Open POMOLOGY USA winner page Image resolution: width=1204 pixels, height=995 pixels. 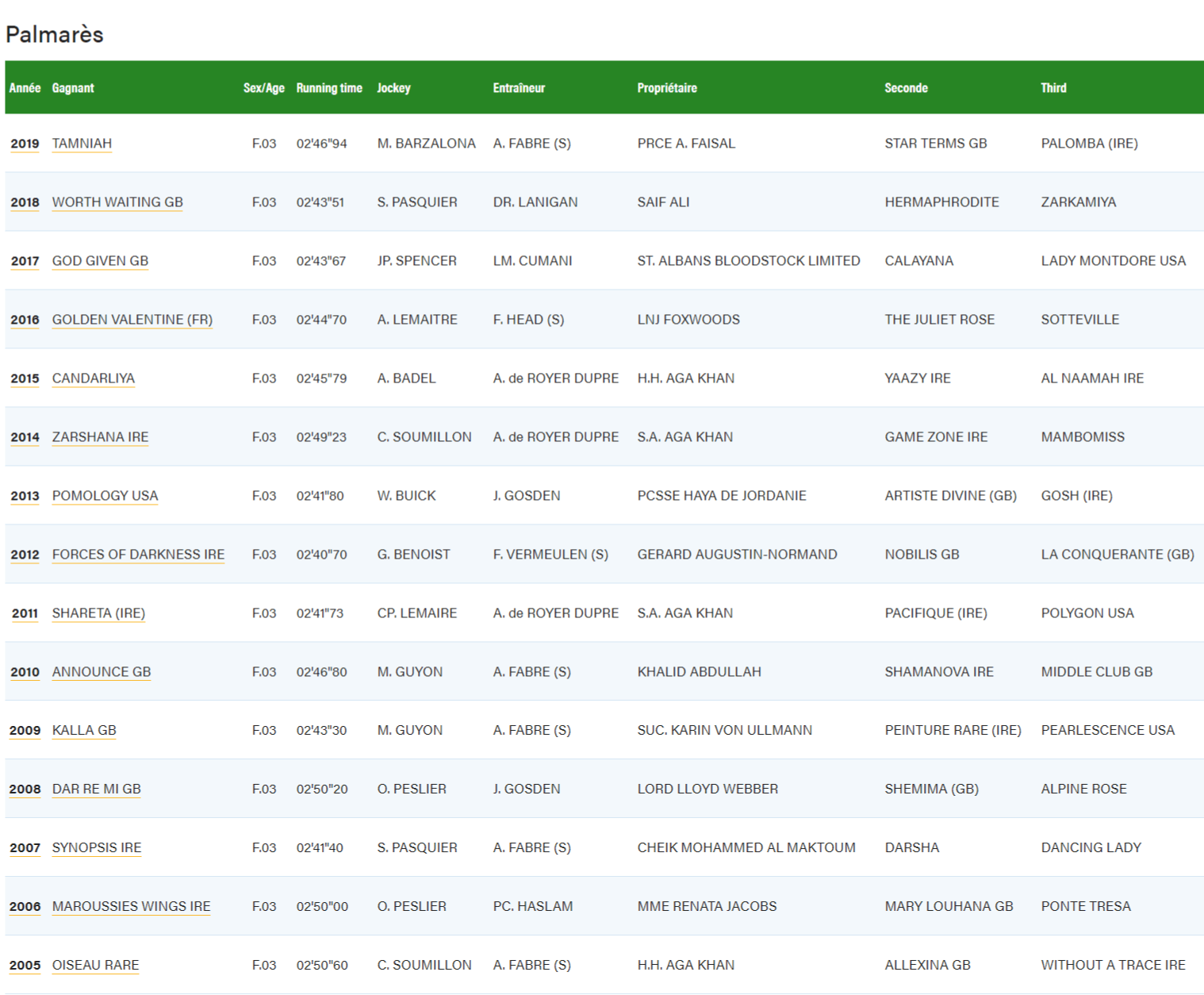tap(105, 496)
